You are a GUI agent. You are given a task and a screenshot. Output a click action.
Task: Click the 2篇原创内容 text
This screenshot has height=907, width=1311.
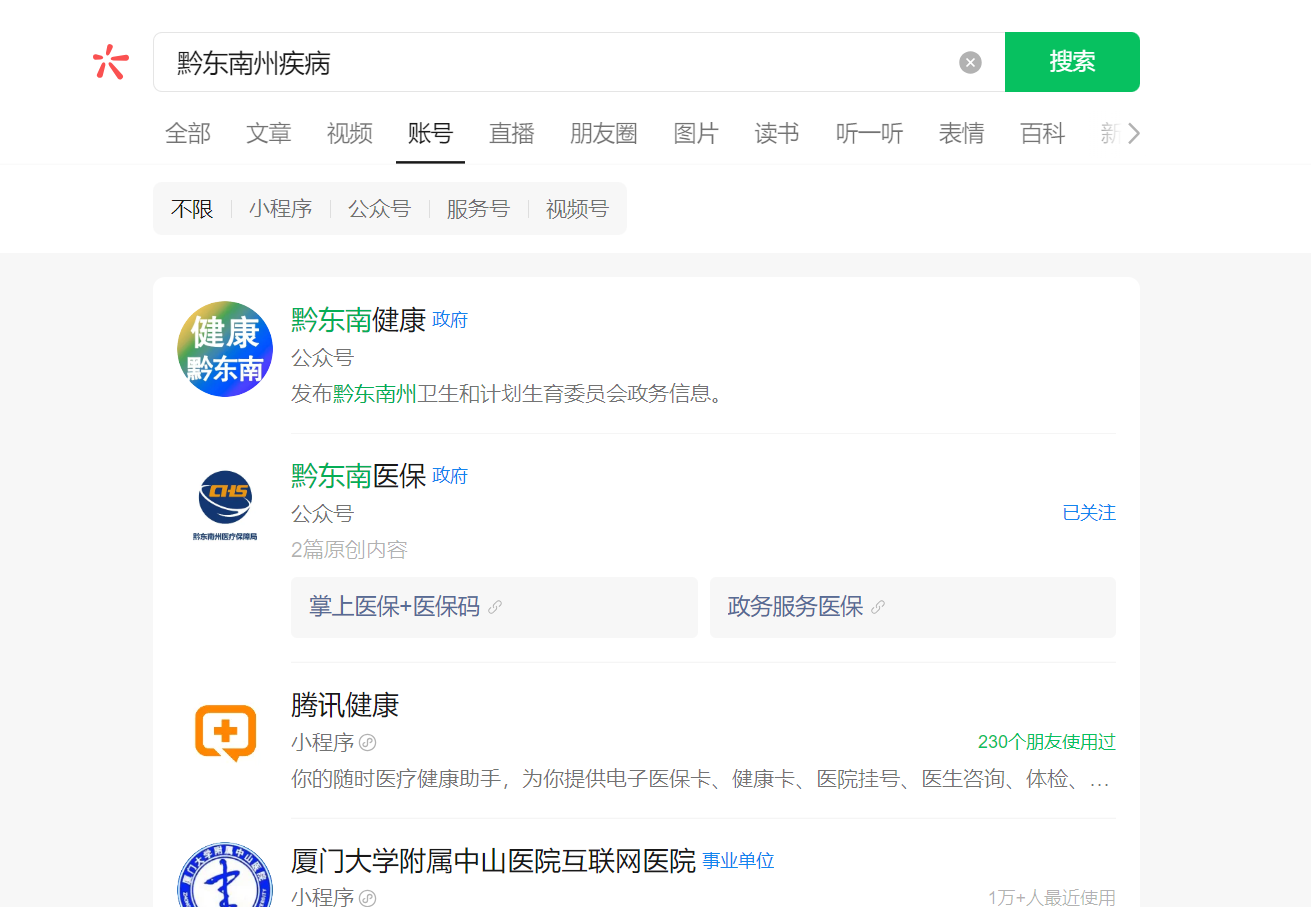(x=349, y=550)
